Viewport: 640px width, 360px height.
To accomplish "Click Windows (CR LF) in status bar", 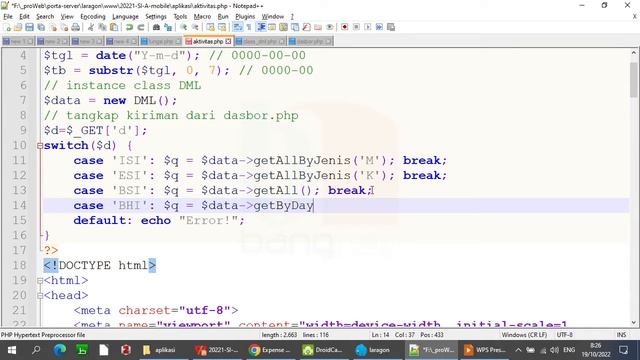I will point(524,335).
